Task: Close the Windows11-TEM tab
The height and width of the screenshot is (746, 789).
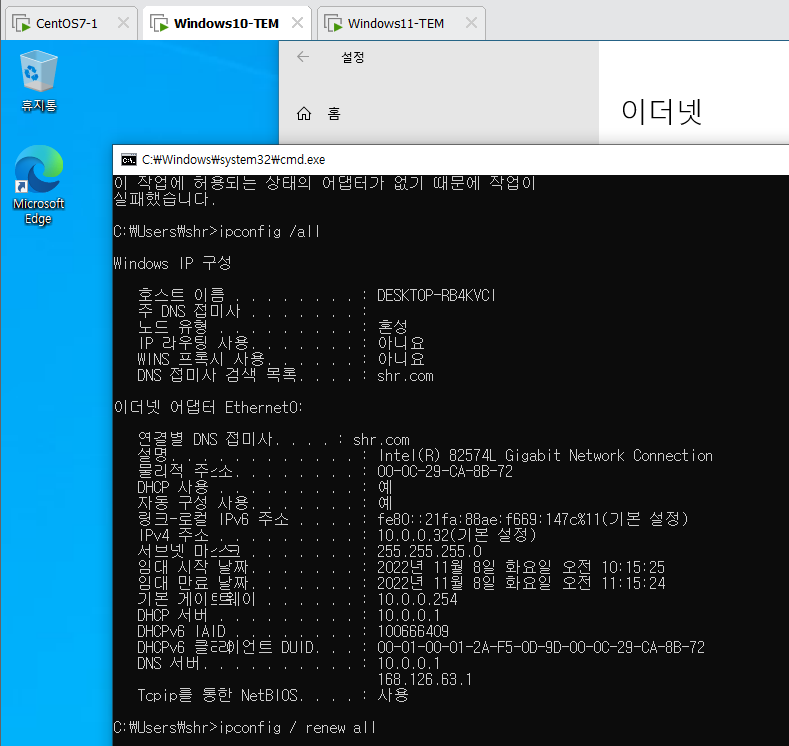Action: [x=471, y=23]
